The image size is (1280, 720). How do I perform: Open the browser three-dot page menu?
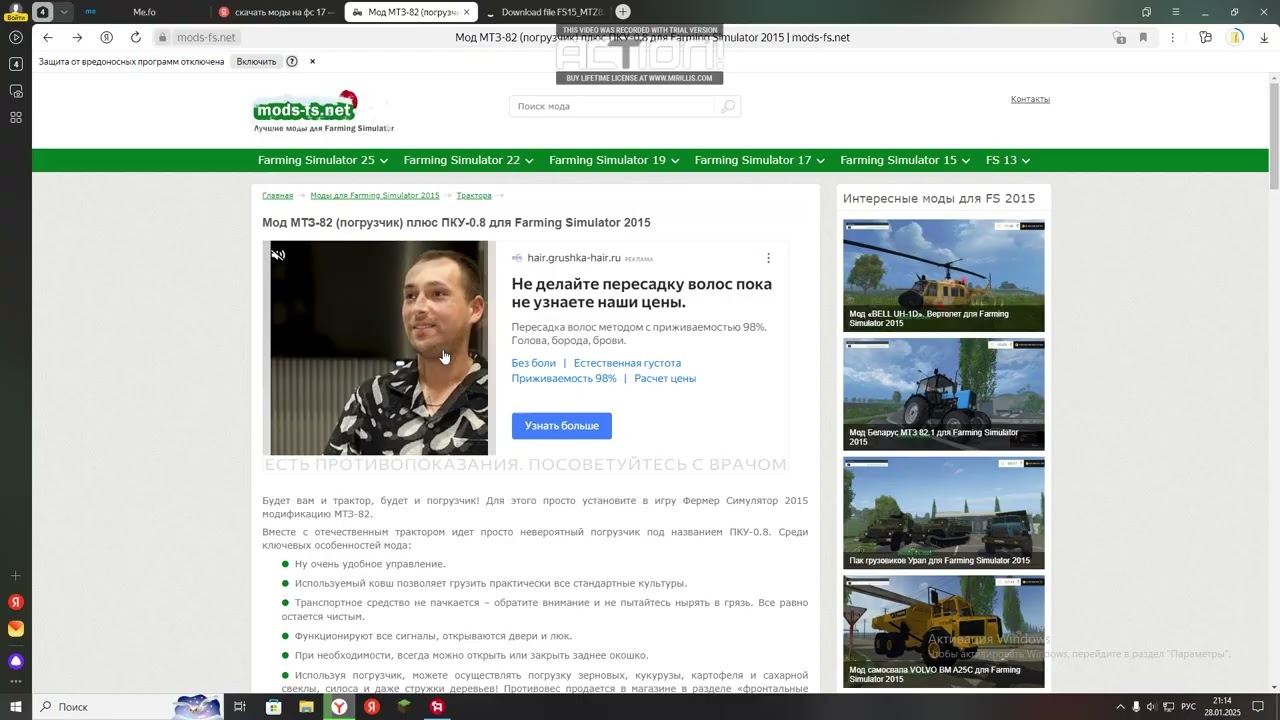[1172, 37]
